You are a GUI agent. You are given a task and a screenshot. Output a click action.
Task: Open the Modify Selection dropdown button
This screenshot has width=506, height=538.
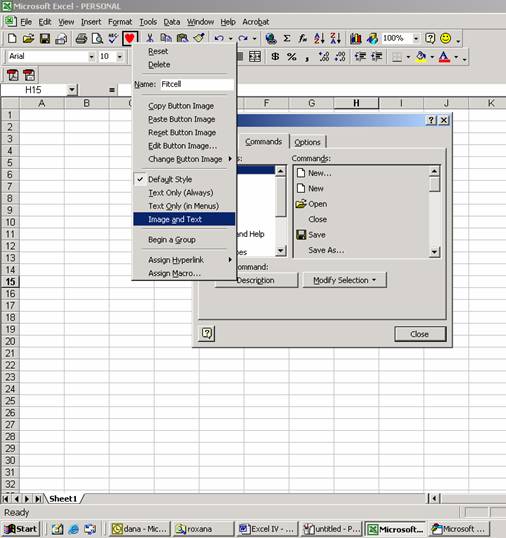[x=344, y=280]
